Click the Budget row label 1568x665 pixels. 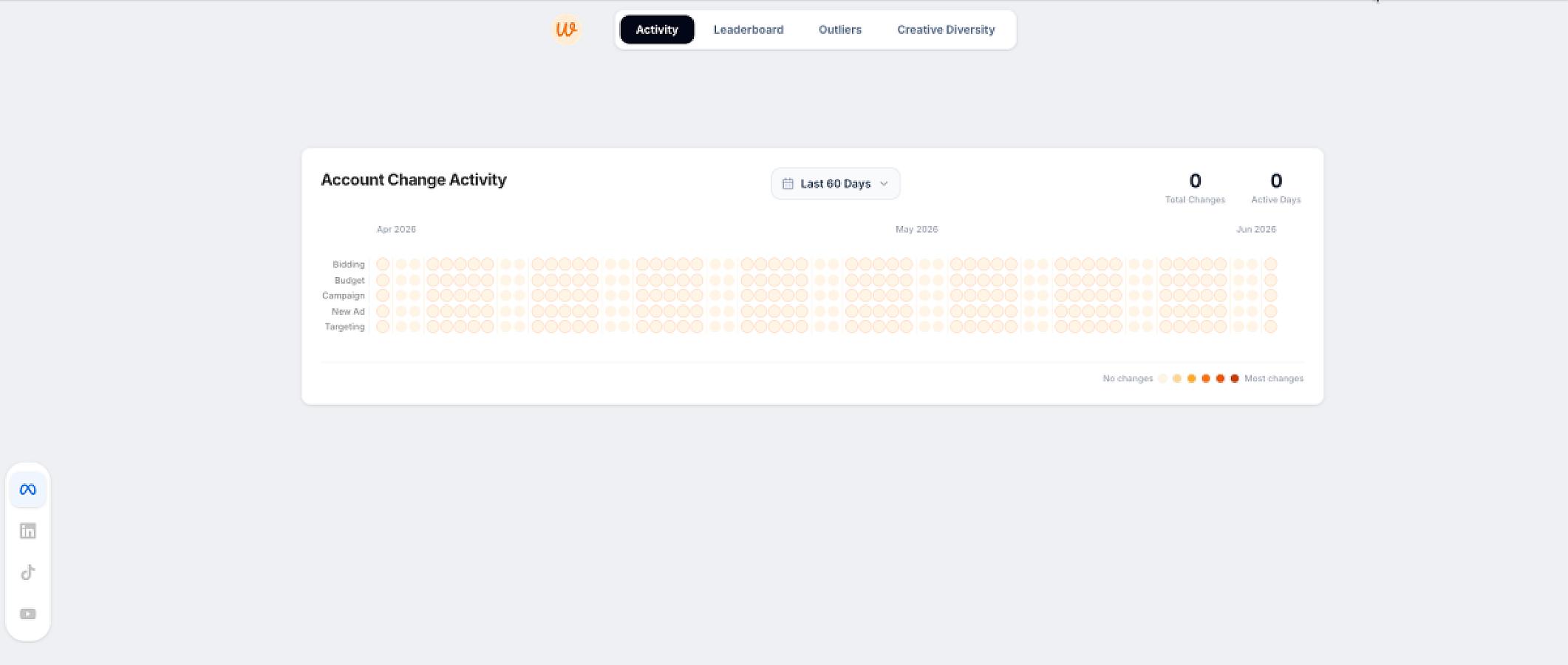tap(350, 280)
